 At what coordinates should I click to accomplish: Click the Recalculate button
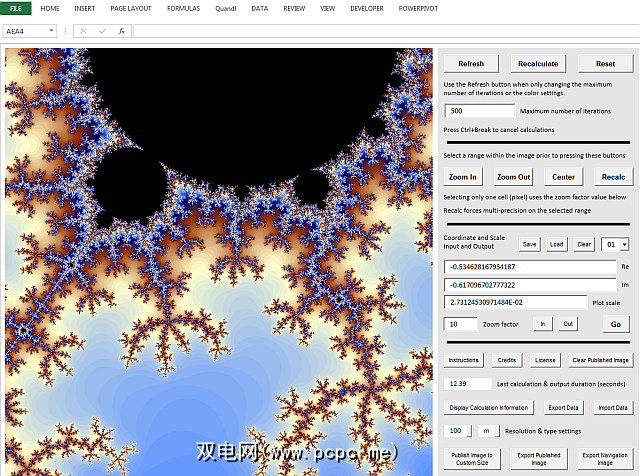tap(538, 63)
